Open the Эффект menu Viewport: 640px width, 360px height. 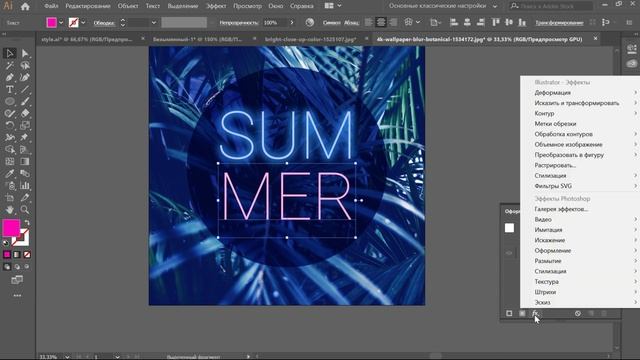click(x=216, y=6)
